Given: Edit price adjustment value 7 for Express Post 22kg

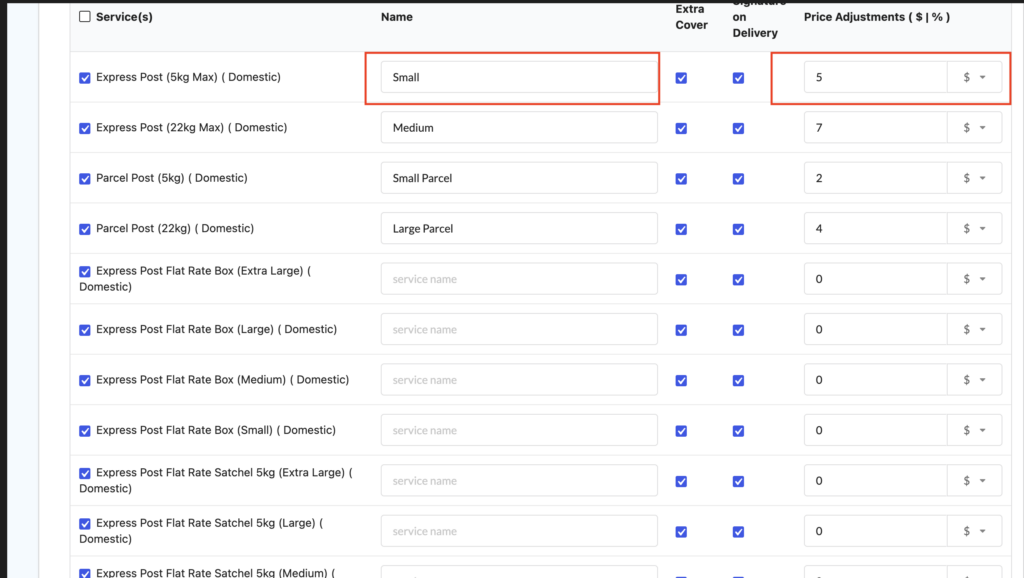Looking at the screenshot, I should pyautogui.click(x=876, y=127).
